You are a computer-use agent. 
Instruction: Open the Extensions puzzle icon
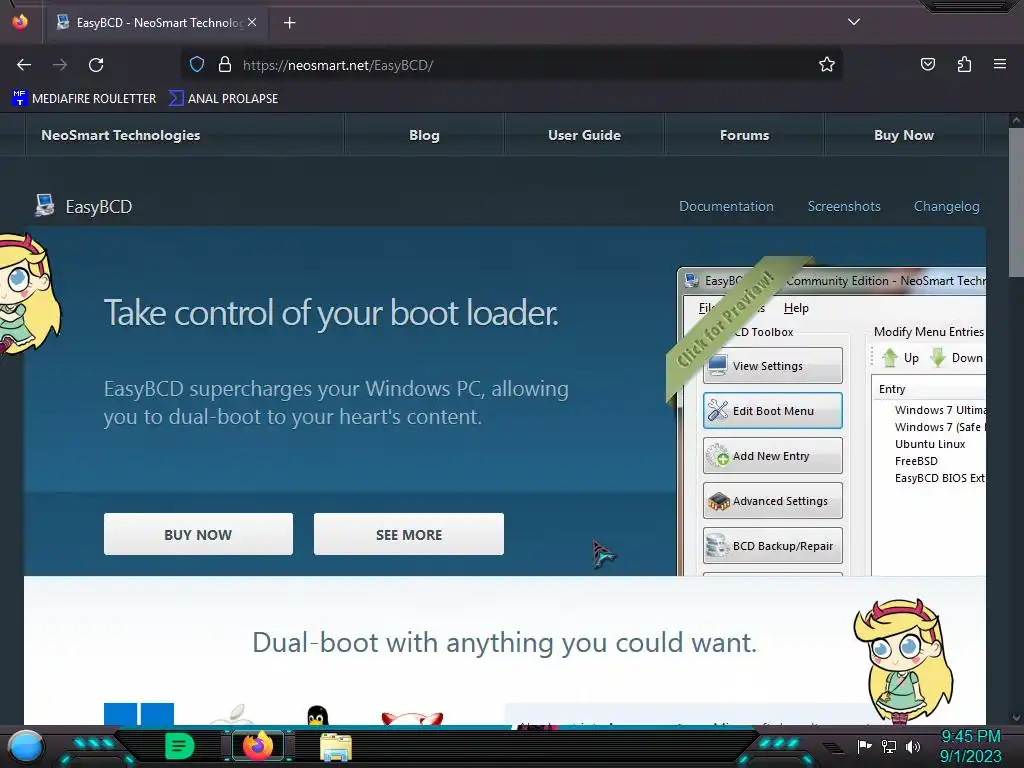click(x=964, y=65)
